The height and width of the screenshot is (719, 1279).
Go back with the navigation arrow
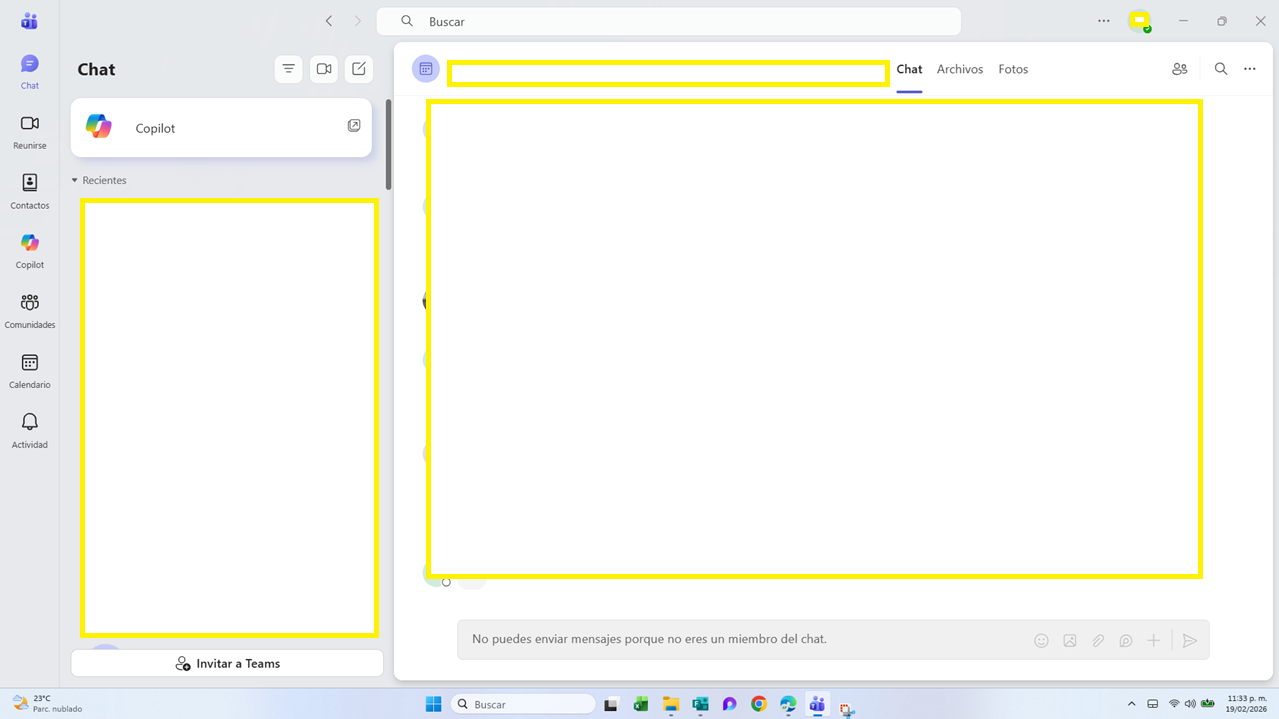[x=329, y=21]
